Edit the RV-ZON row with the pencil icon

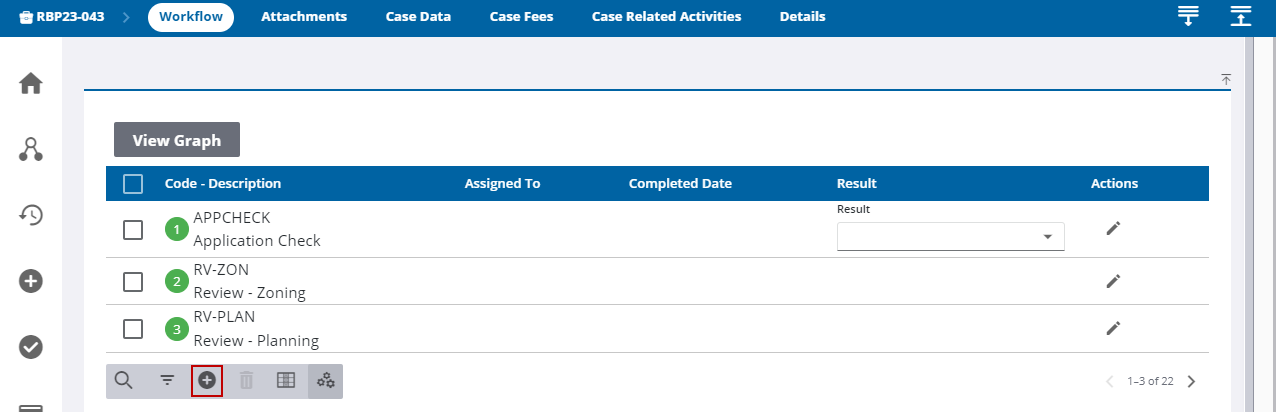(x=1113, y=281)
